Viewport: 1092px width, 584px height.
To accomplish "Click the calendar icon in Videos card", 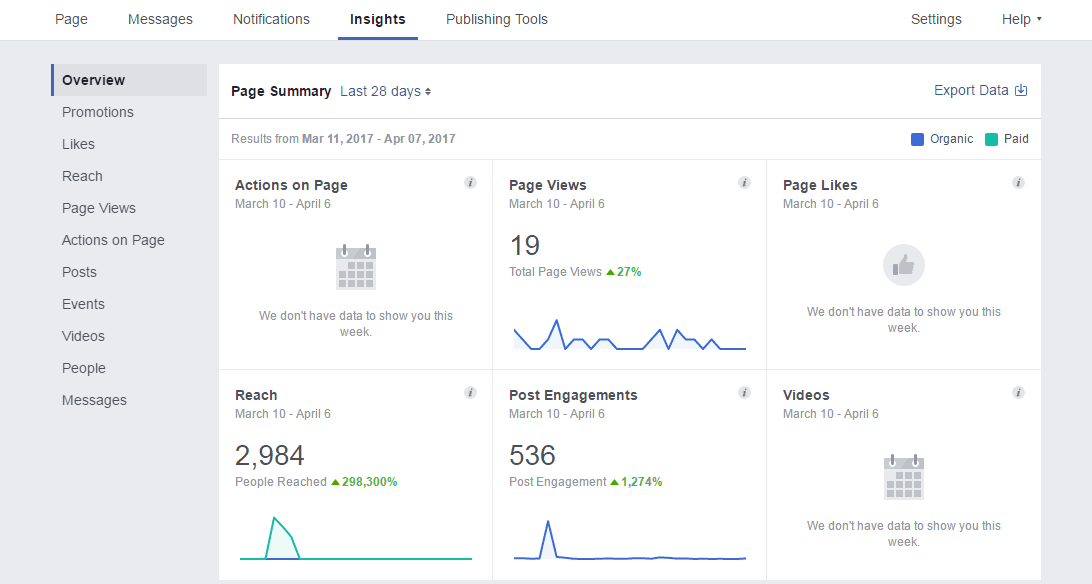I will click(x=903, y=477).
